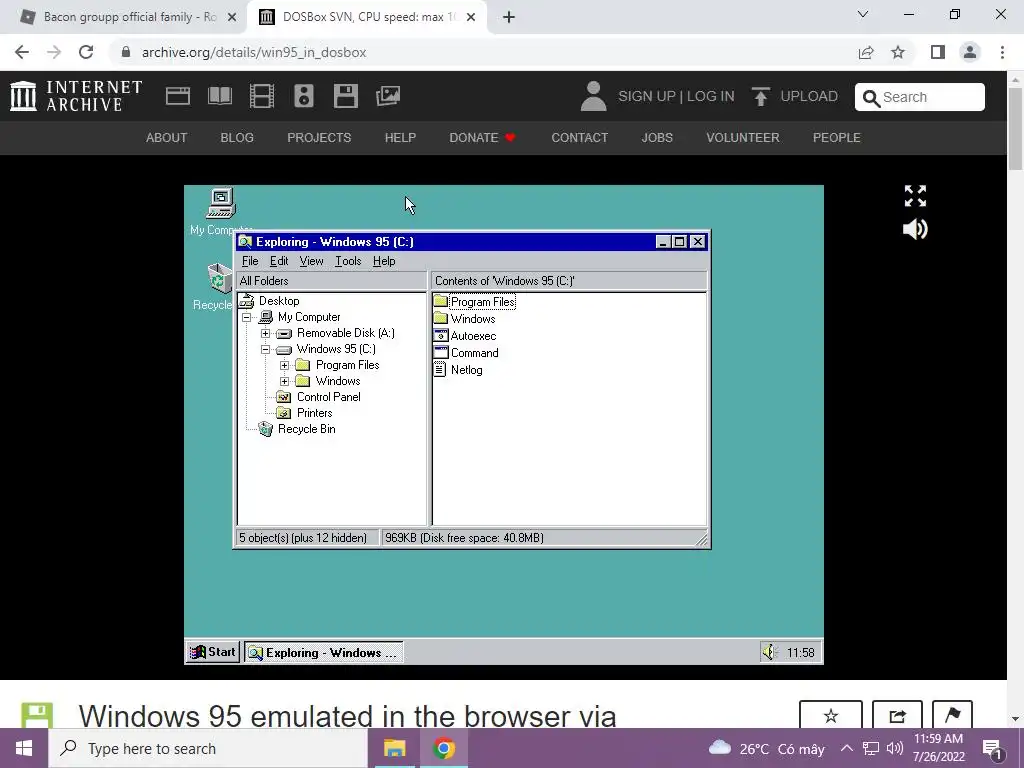Screen dimensions: 1024x768
Task: Favorite the item with star button
Action: [831, 716]
